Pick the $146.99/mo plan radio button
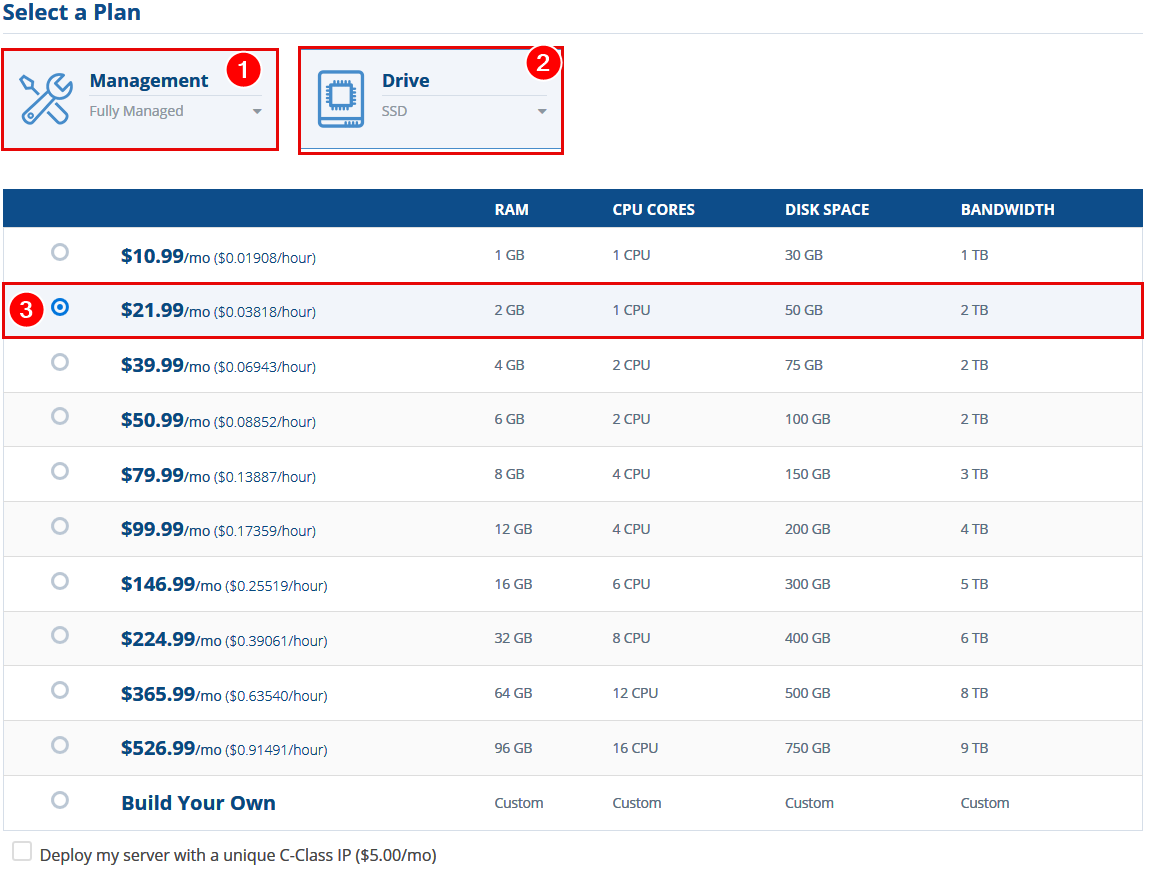Image resolution: width=1157 pixels, height=876 pixels. coord(60,582)
